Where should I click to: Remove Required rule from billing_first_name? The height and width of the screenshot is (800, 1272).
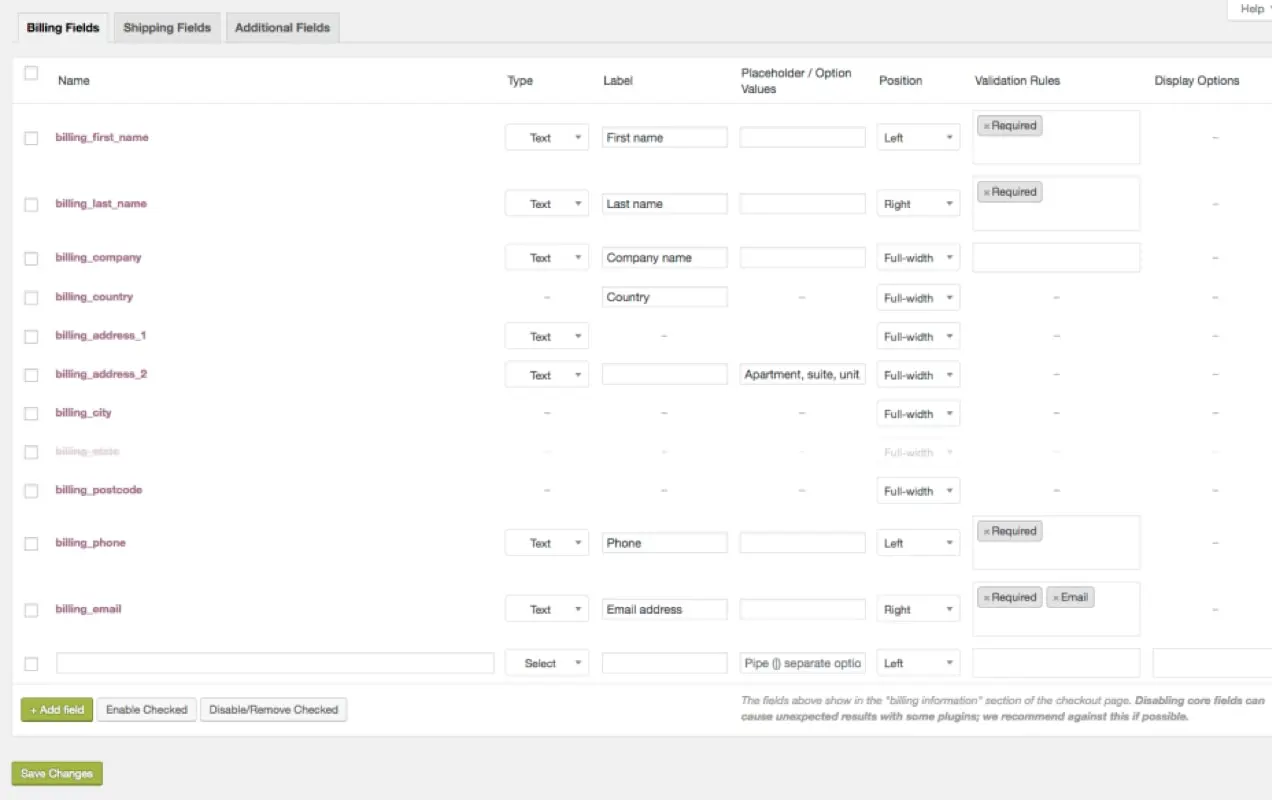986,126
